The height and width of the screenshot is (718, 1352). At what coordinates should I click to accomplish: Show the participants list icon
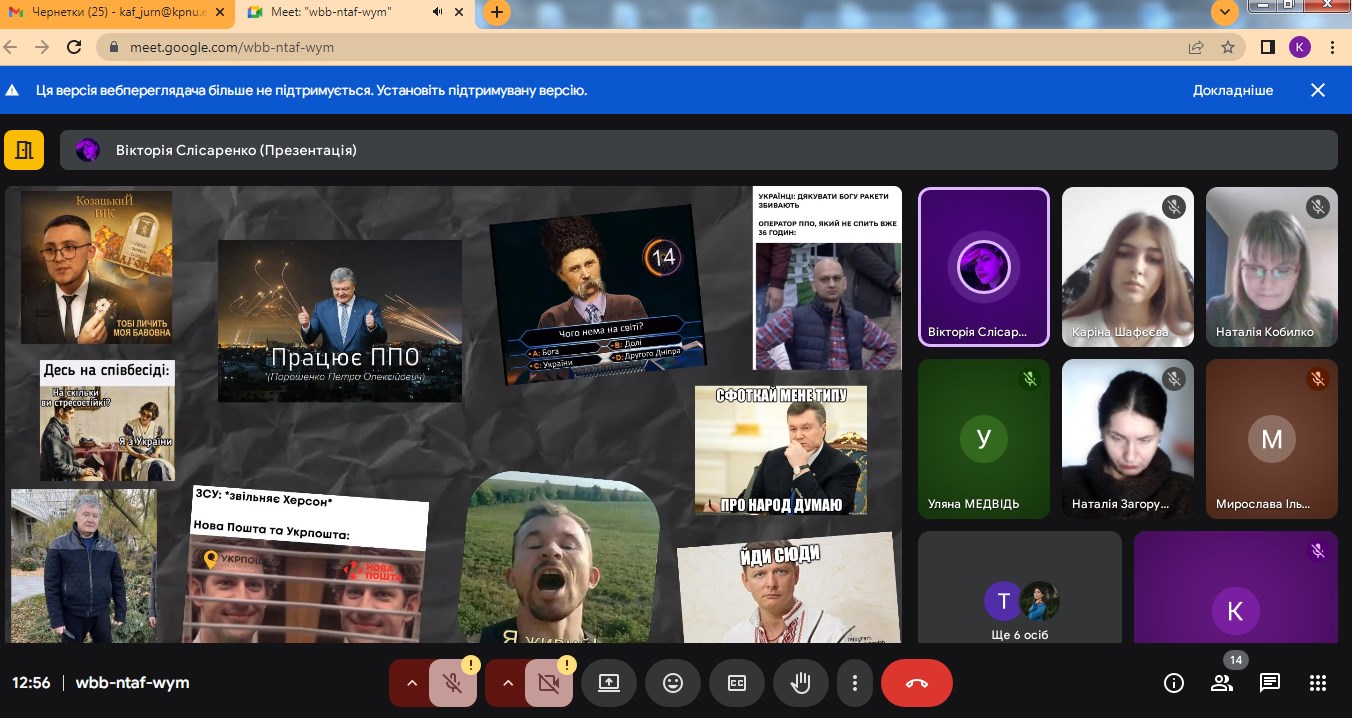click(1222, 683)
